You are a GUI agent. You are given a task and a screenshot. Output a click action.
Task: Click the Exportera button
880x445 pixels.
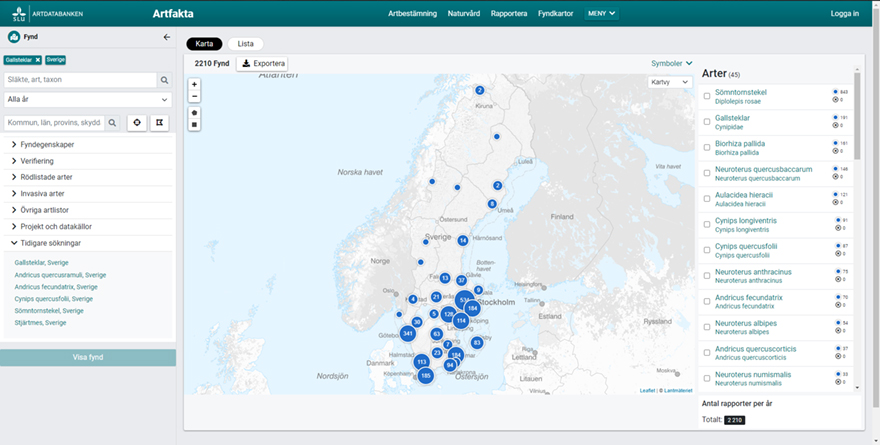click(x=263, y=63)
